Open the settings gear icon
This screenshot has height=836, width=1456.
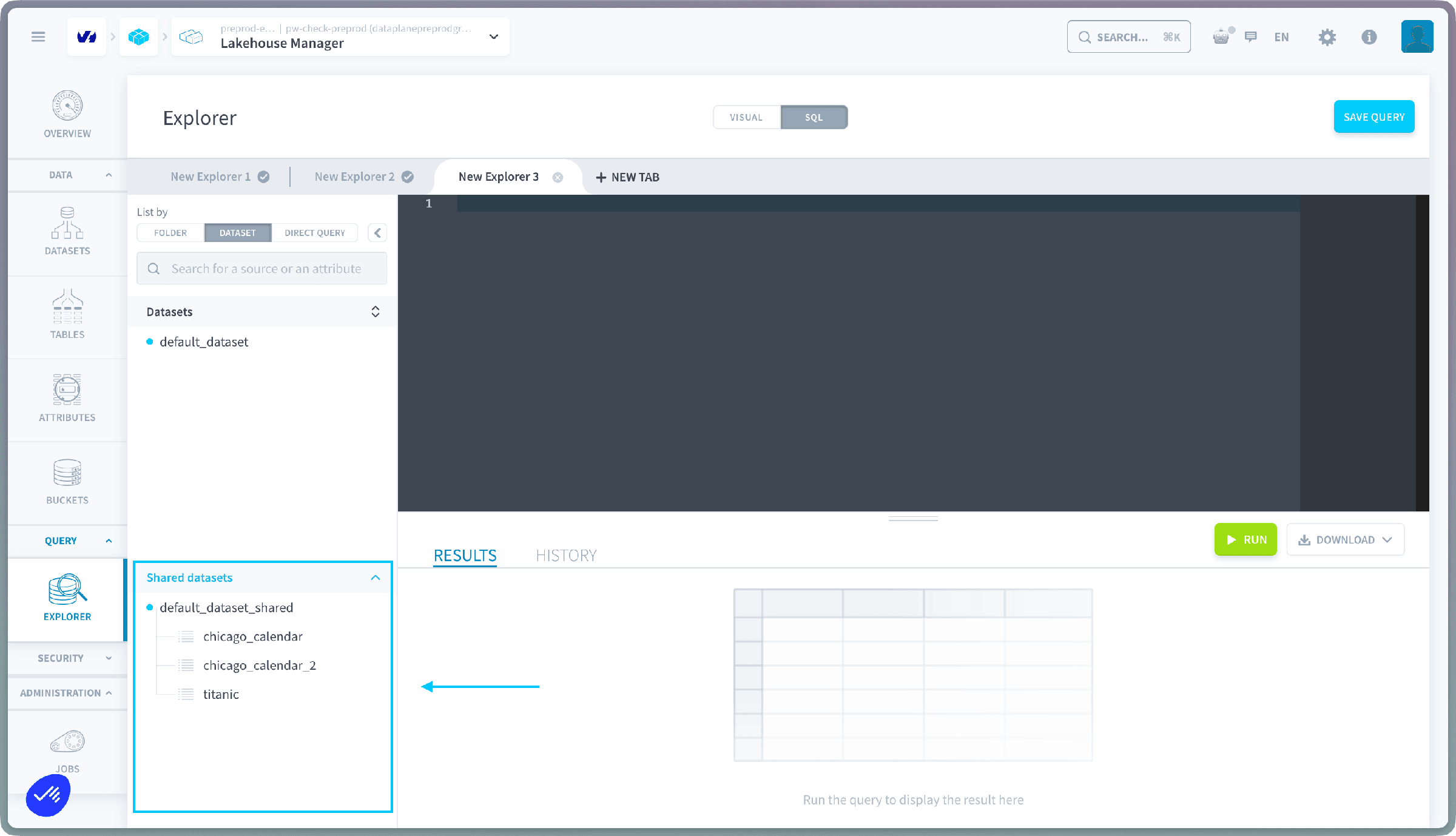point(1327,37)
